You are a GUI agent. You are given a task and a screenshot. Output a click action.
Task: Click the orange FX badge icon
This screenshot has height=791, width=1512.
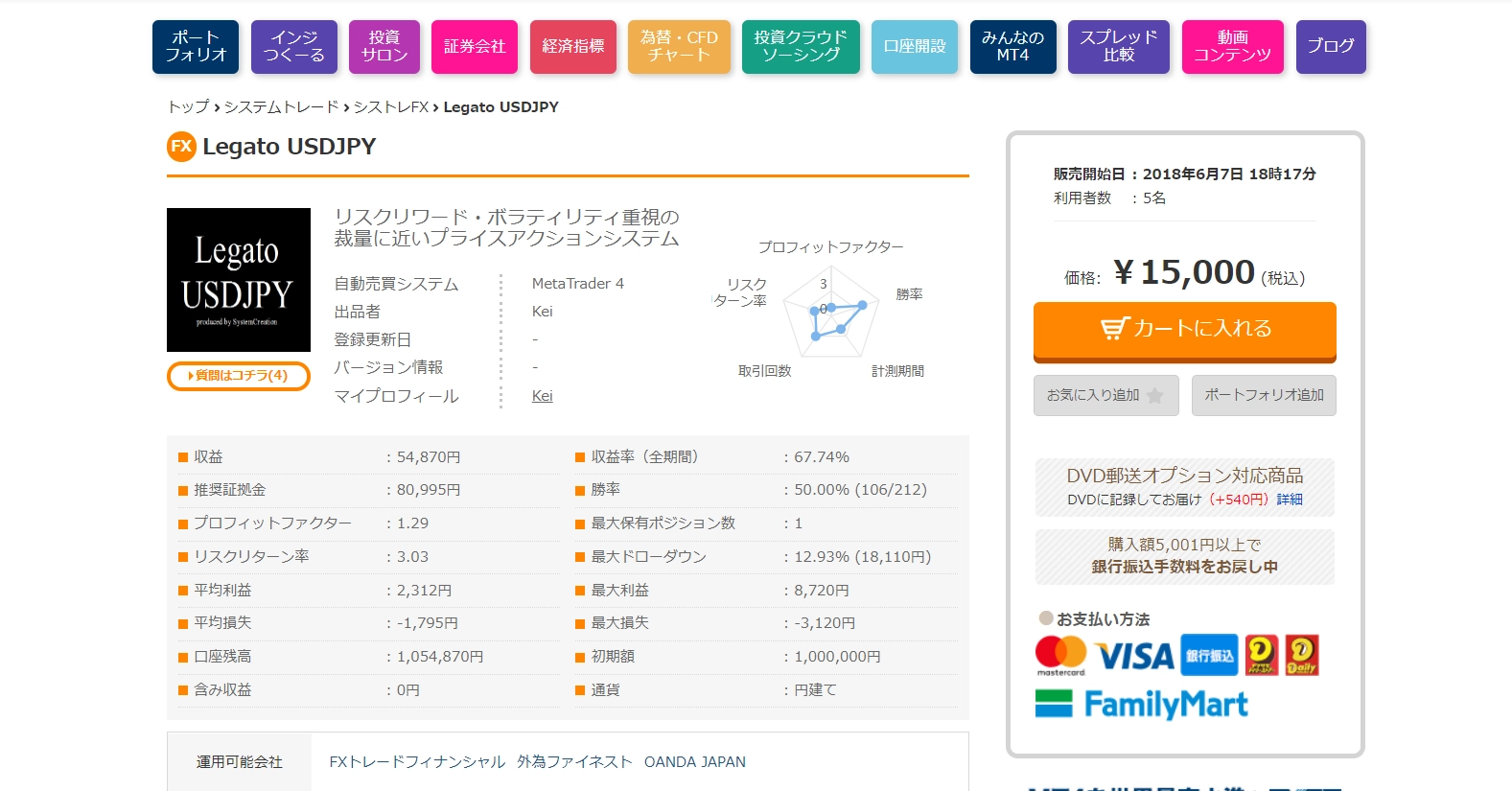[181, 147]
